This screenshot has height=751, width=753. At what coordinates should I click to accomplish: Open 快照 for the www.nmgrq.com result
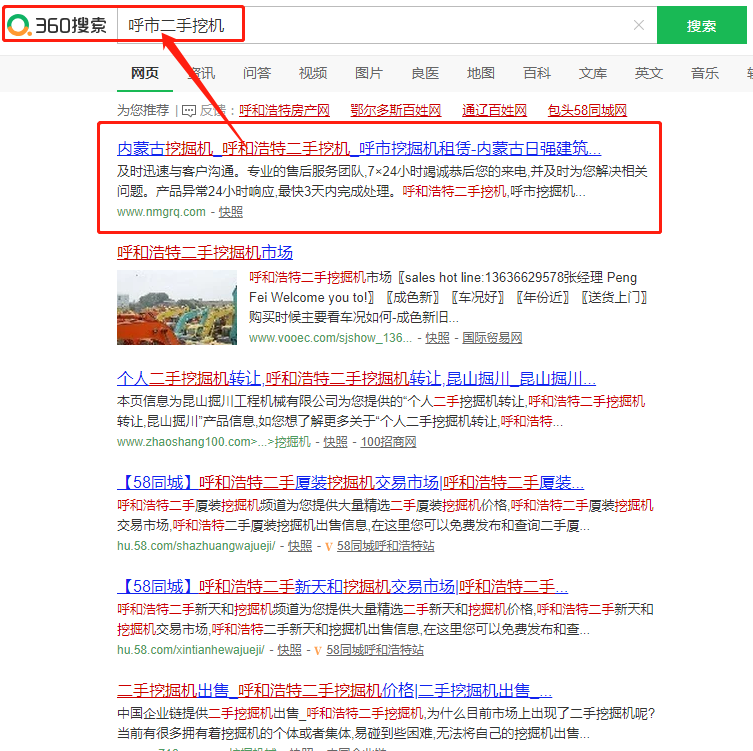231,212
